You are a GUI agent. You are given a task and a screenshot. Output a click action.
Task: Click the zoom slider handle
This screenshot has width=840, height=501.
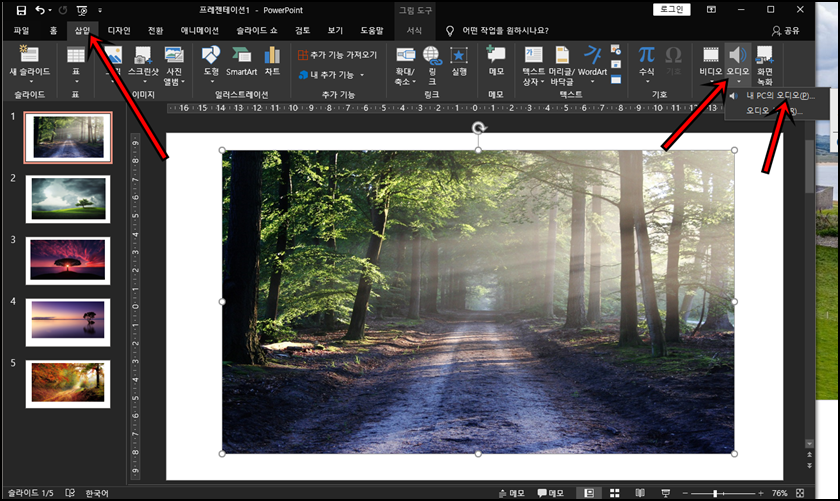[715, 493]
